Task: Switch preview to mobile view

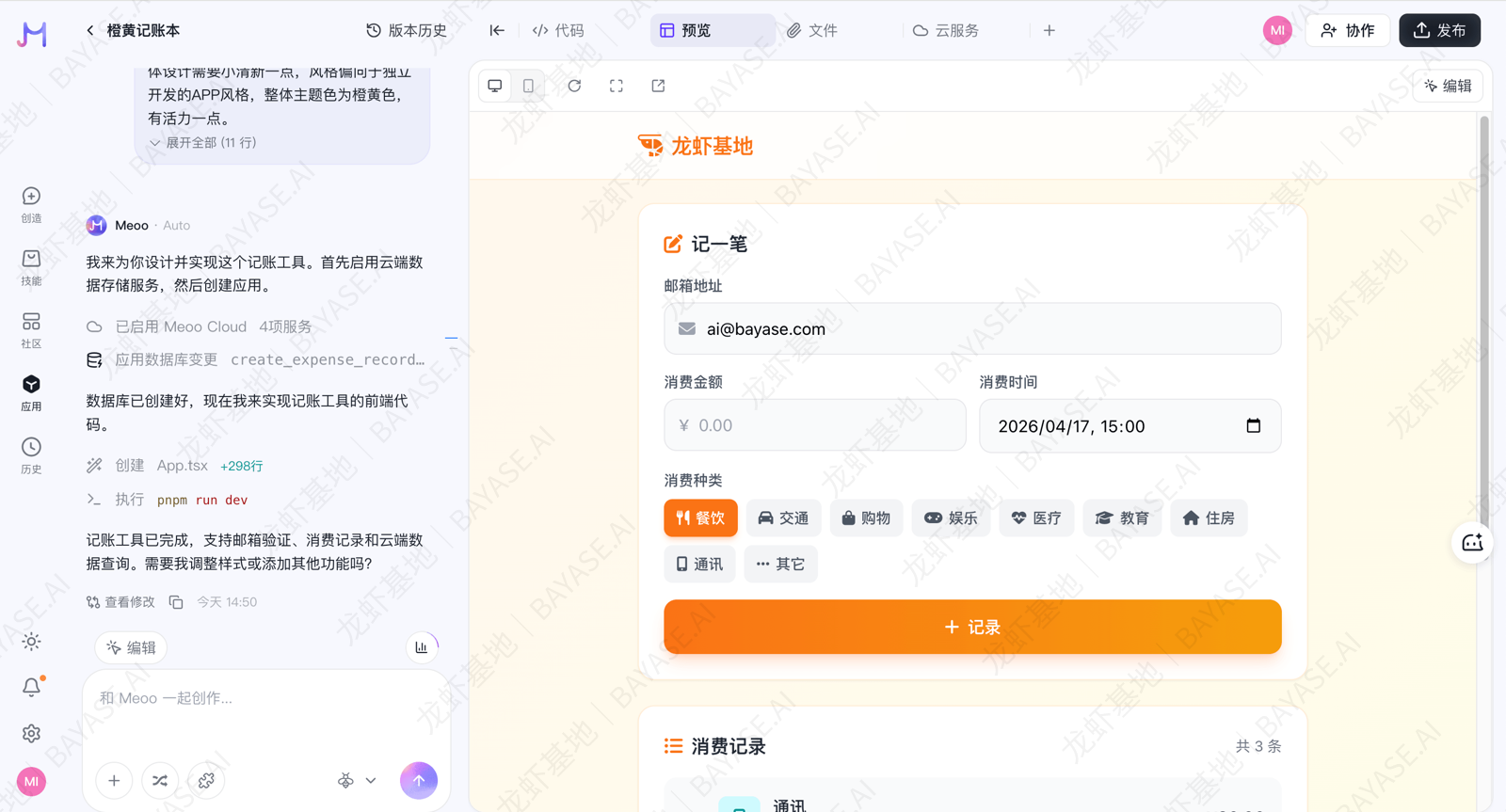Action: pos(529,86)
